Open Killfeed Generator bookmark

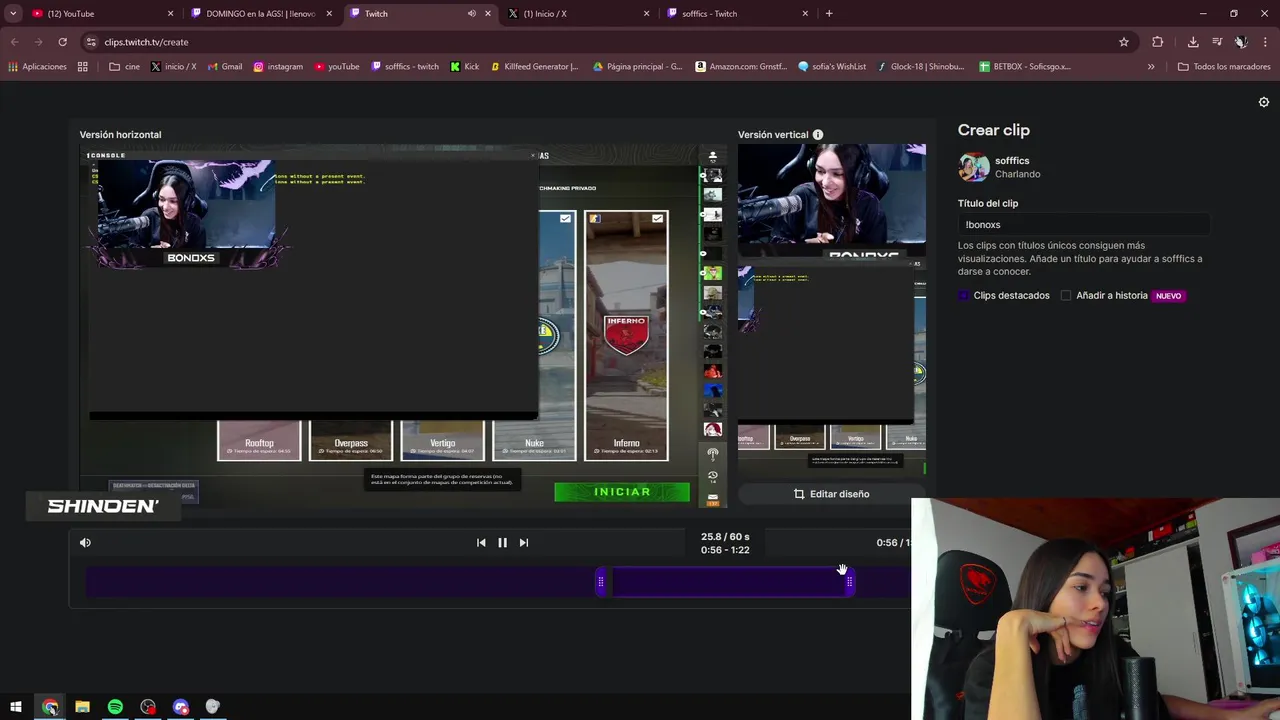534,67
